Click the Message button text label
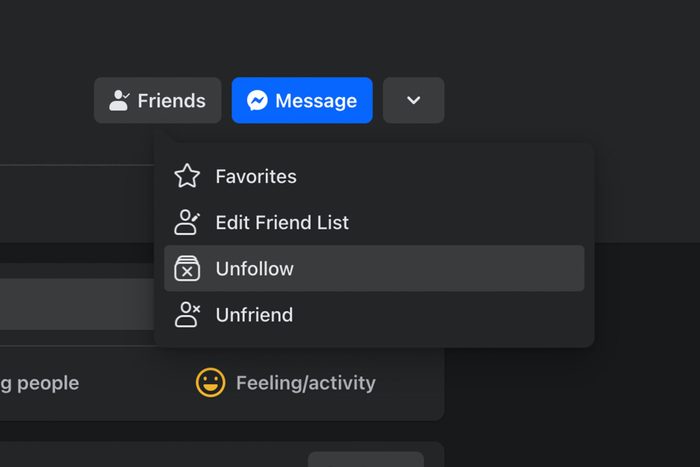 point(316,101)
